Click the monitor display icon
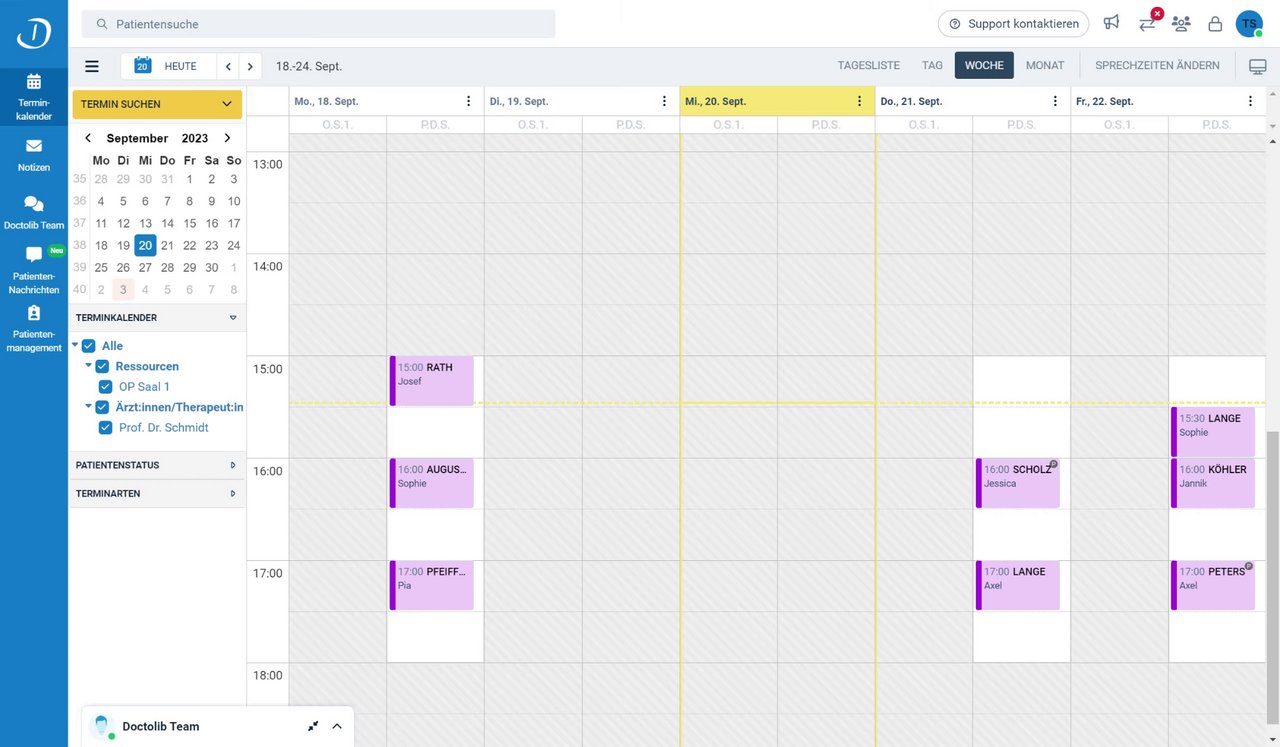Image resolution: width=1280 pixels, height=747 pixels. [x=1257, y=66]
